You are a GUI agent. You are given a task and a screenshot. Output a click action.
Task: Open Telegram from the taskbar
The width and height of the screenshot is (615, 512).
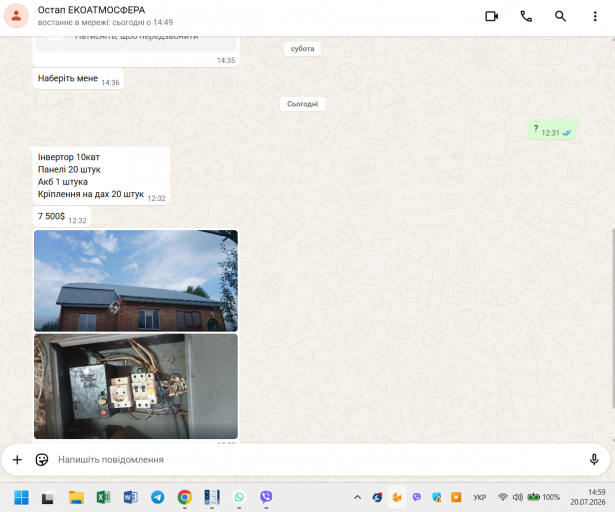coord(158,497)
